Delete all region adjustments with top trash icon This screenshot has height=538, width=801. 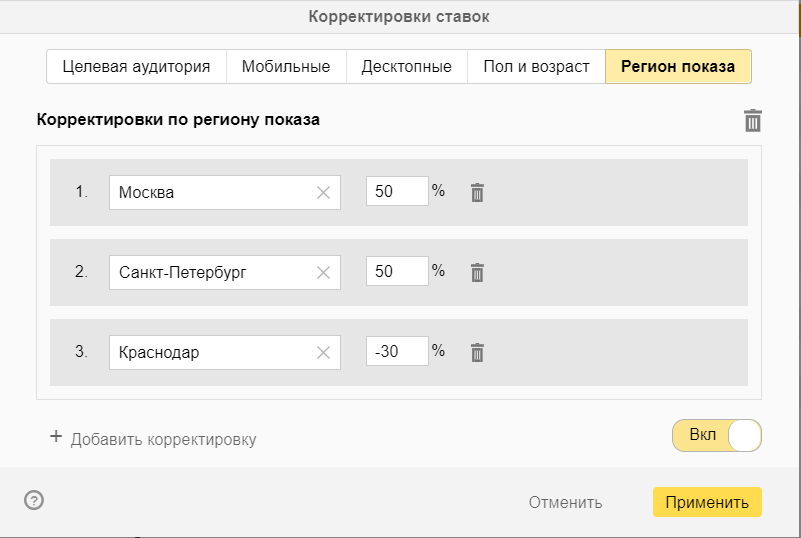[x=752, y=121]
